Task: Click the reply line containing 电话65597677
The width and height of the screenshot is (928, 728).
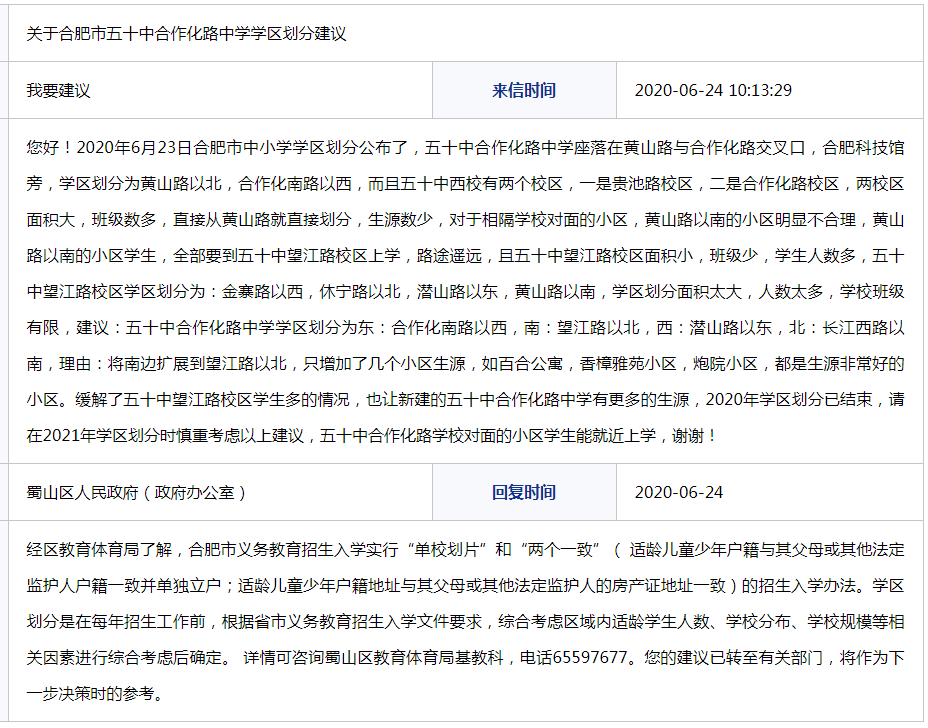Action: pyautogui.click(x=465, y=658)
